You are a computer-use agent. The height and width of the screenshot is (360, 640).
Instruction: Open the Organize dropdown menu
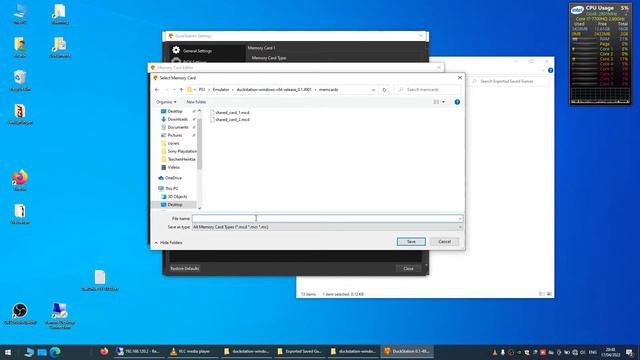(166, 102)
